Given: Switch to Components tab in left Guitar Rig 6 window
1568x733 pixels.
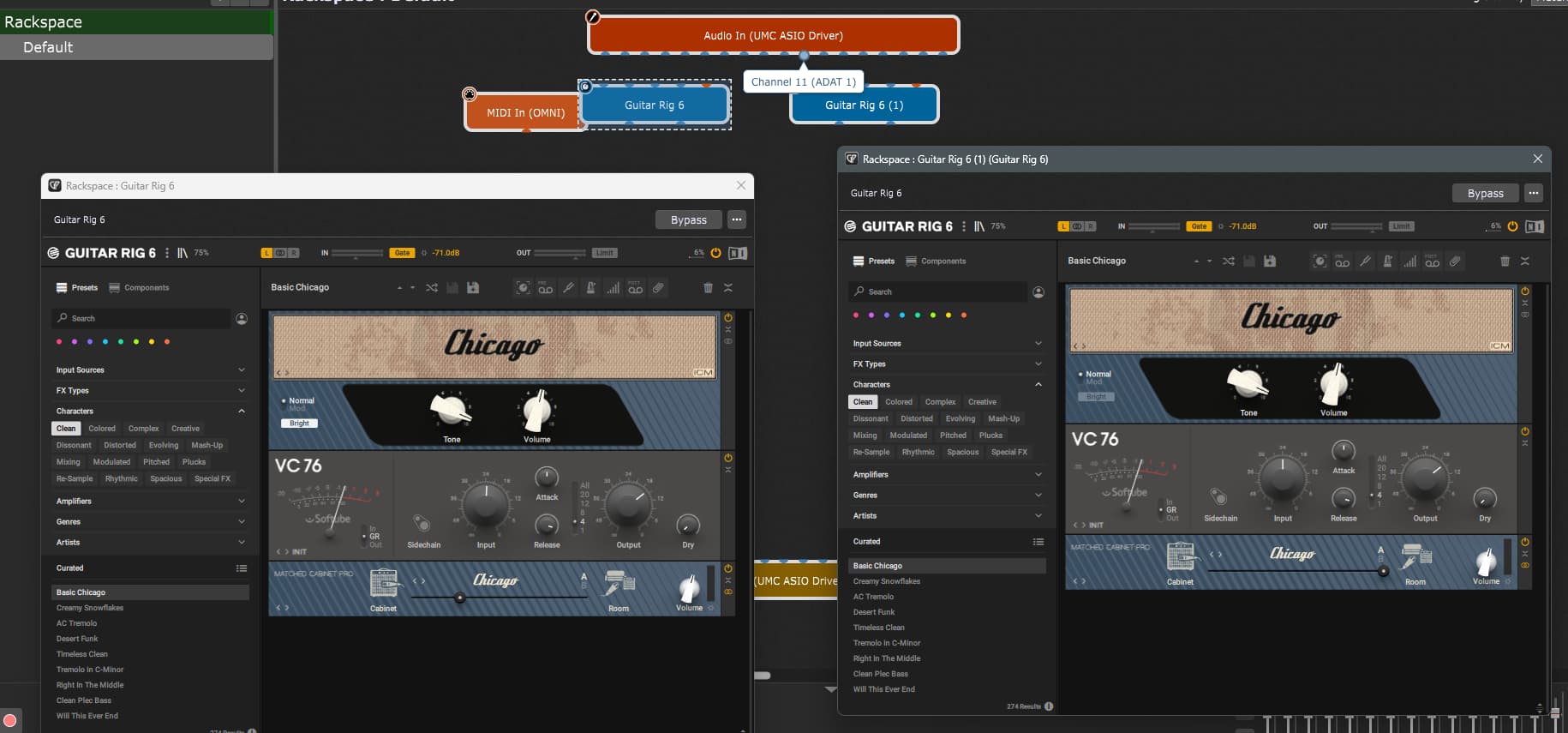Looking at the screenshot, I should (x=139, y=288).
